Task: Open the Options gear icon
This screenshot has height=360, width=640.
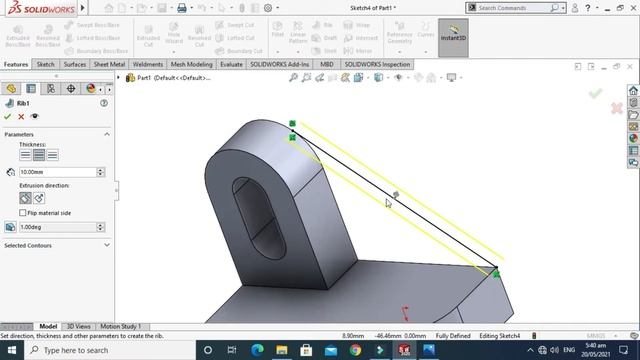Action: (x=268, y=8)
